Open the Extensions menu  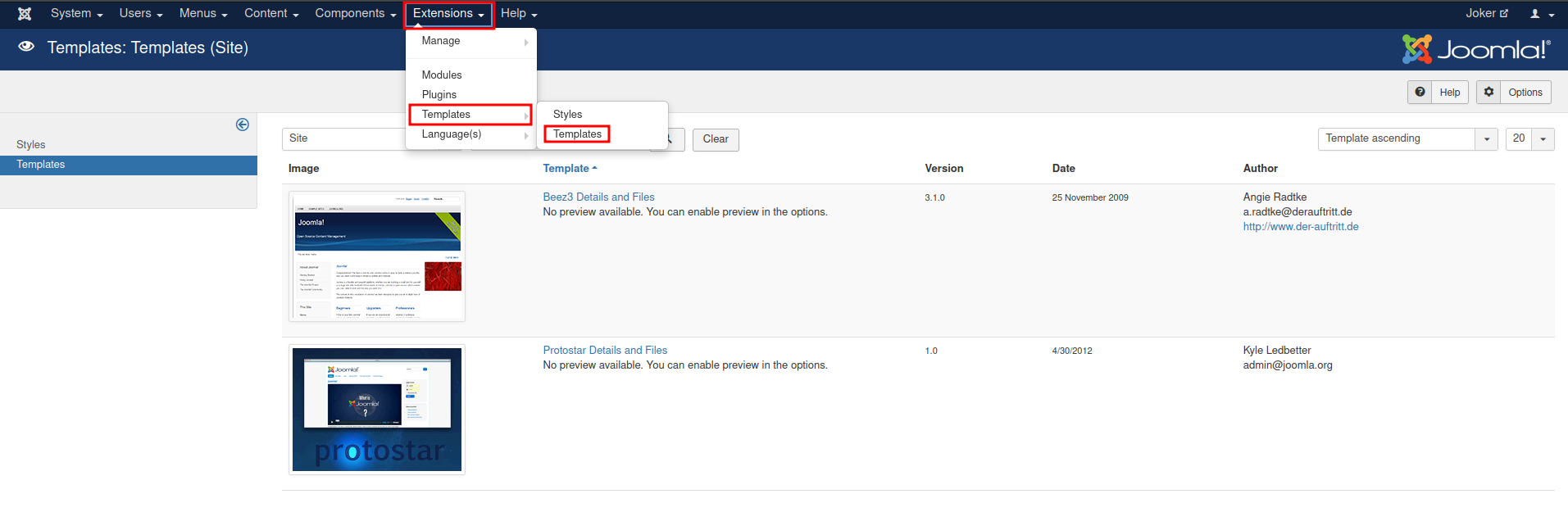click(448, 14)
